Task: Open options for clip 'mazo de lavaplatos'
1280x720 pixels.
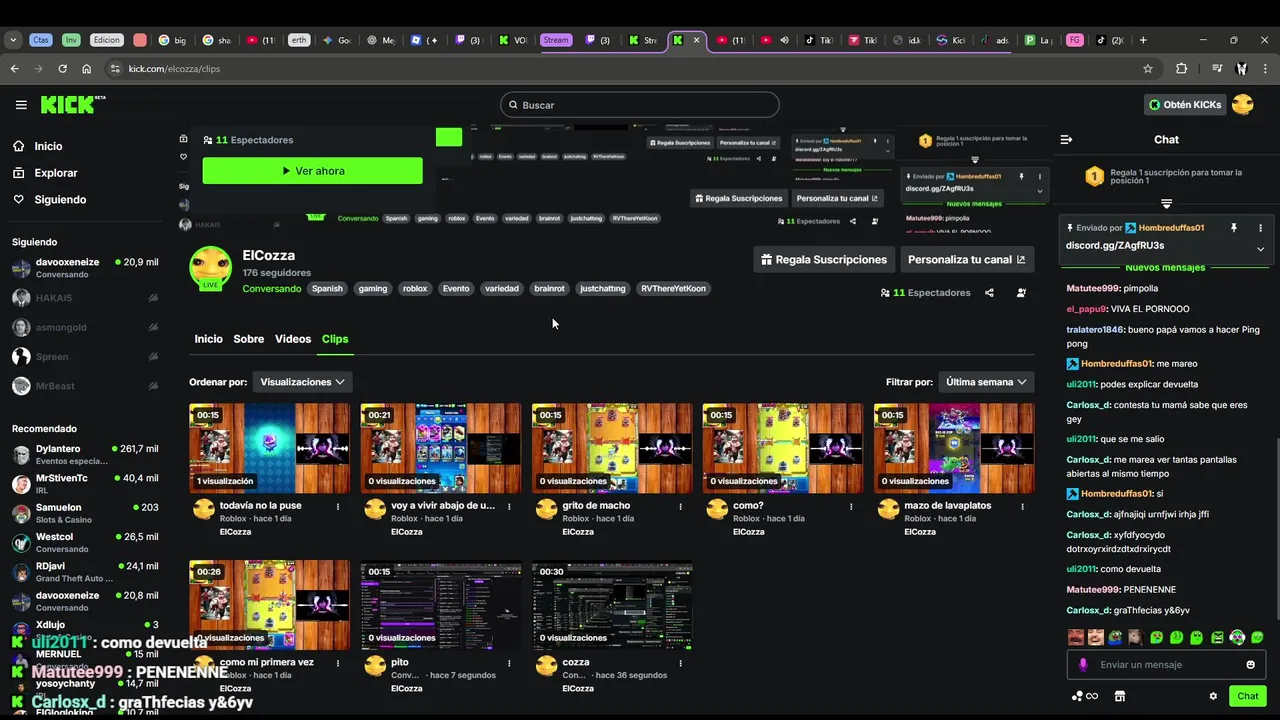Action: click(1022, 506)
